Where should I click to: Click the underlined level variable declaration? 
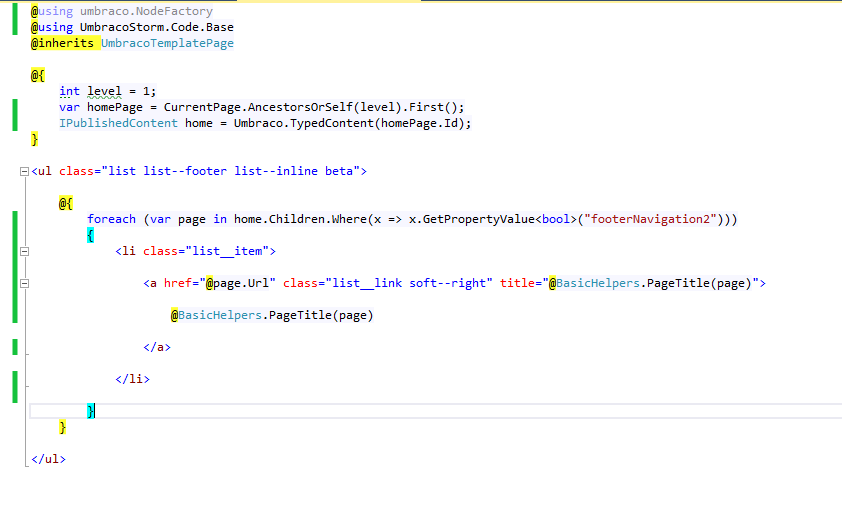(105, 91)
